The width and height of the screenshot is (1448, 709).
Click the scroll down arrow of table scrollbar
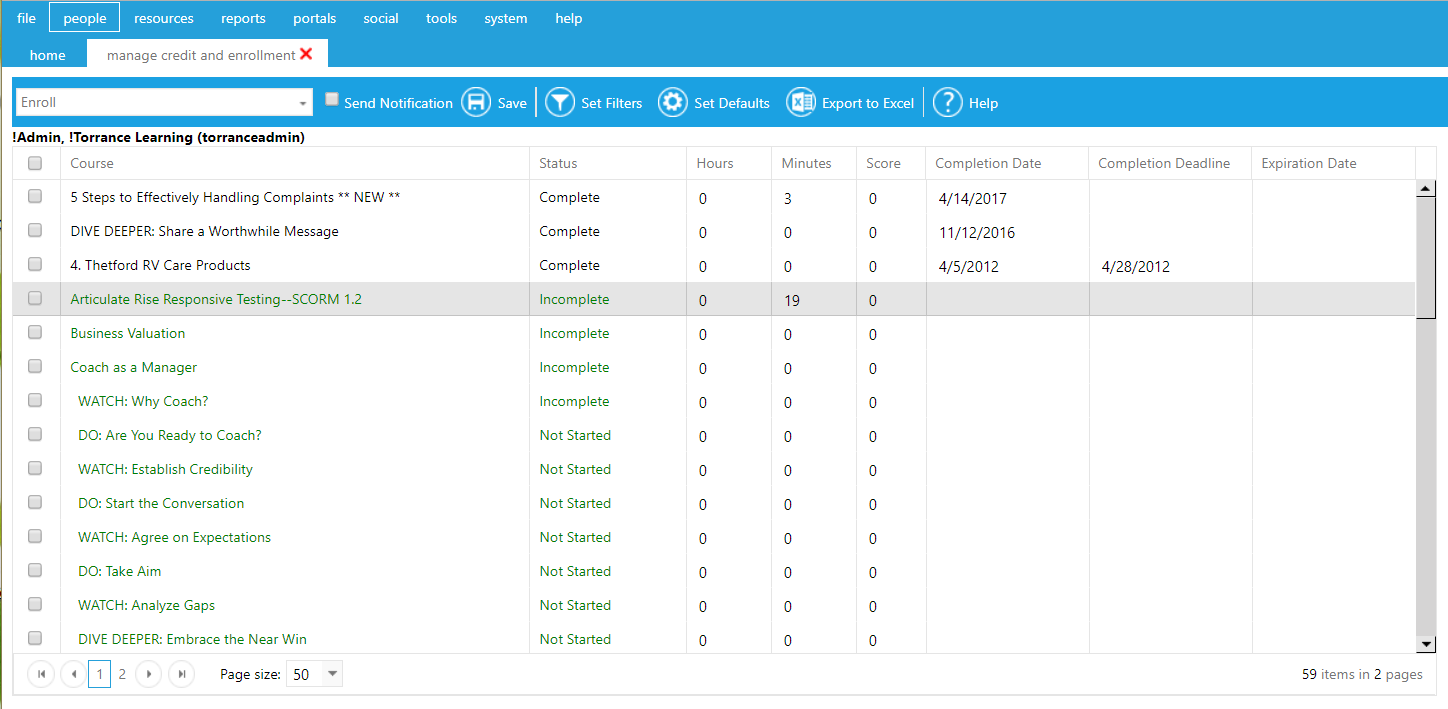coord(1426,645)
